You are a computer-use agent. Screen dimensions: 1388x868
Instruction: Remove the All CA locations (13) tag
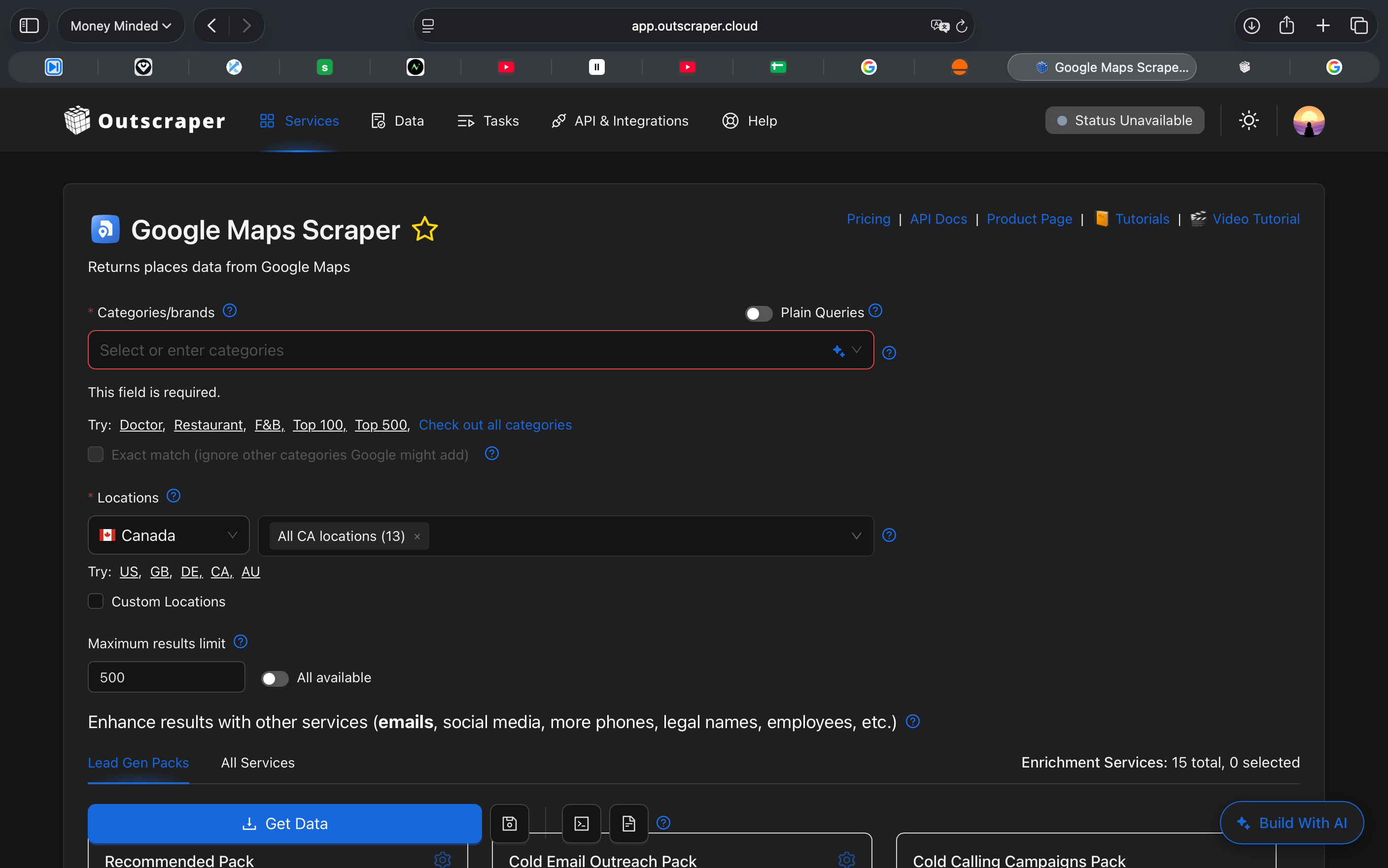click(x=417, y=536)
